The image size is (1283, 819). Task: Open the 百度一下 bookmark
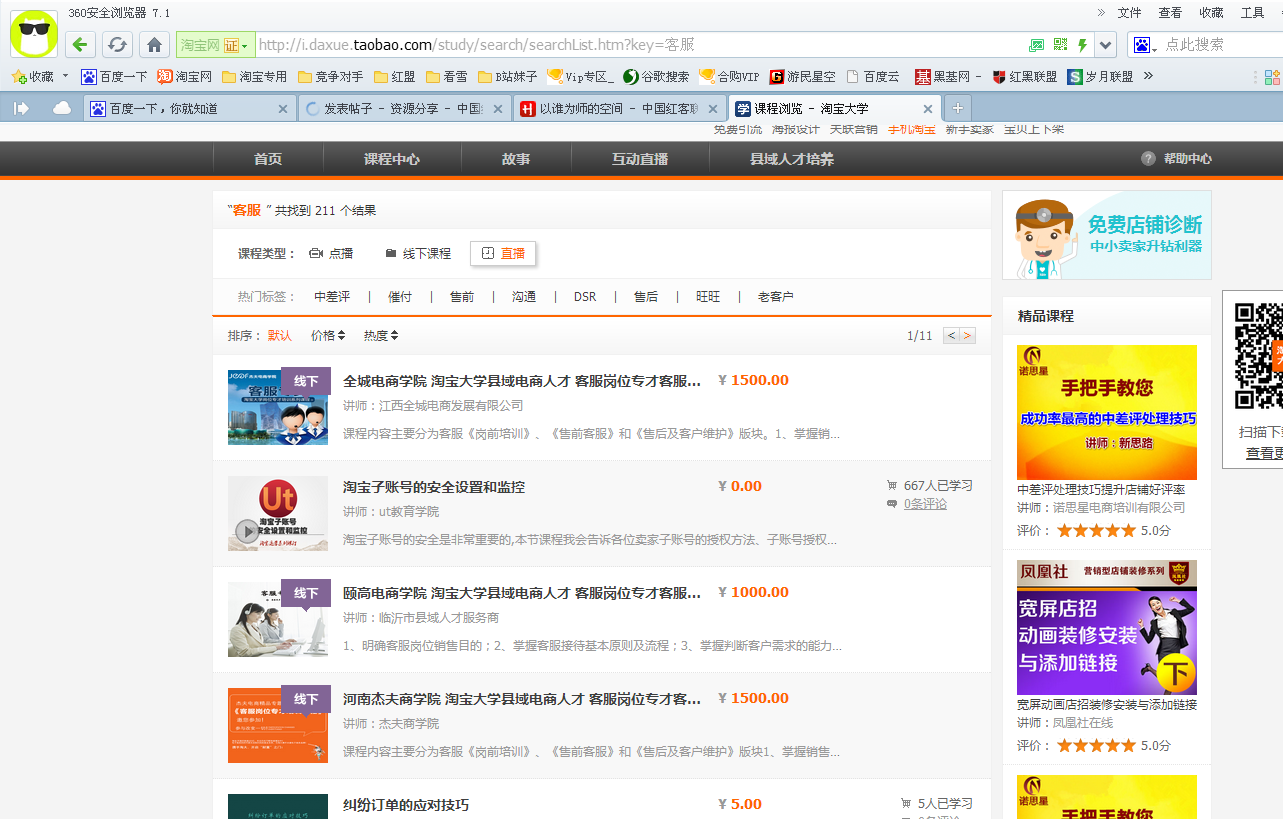114,76
